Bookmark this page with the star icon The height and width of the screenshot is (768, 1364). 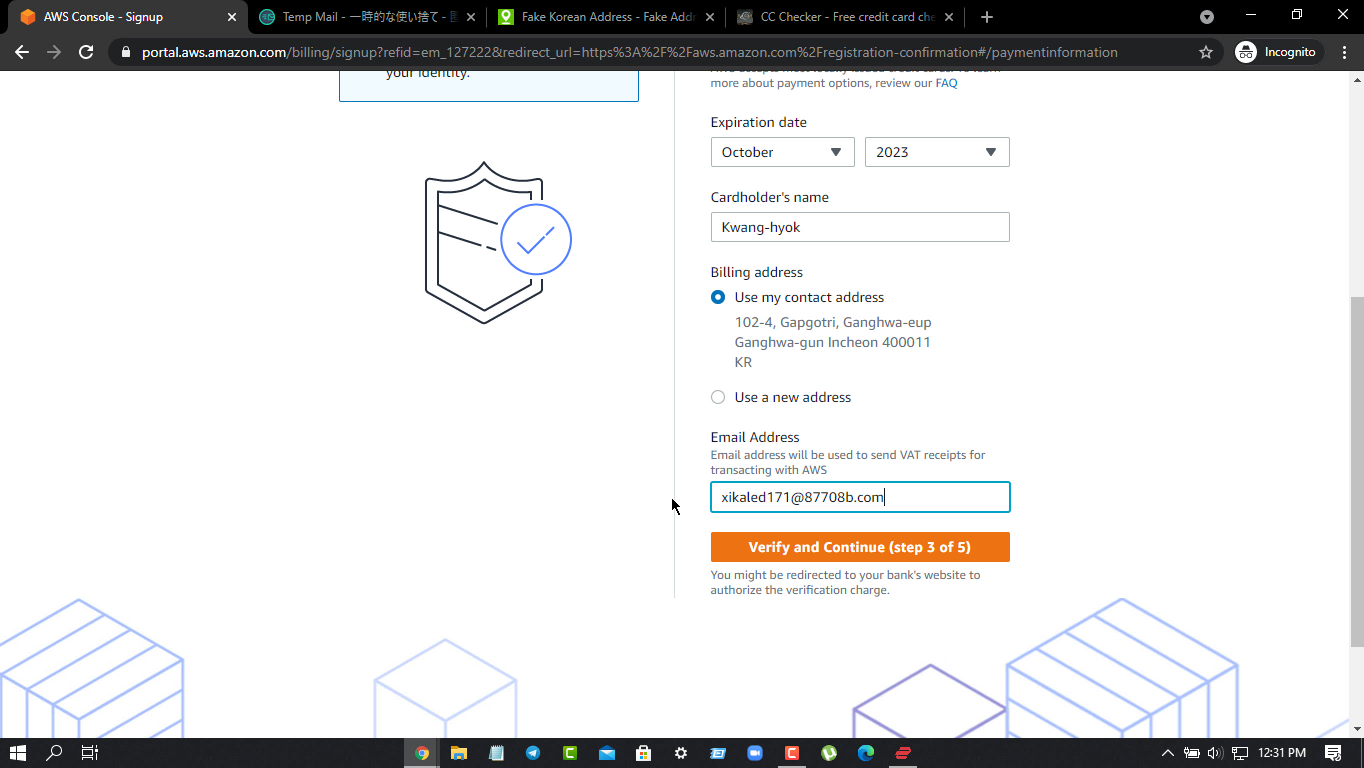[1206, 52]
